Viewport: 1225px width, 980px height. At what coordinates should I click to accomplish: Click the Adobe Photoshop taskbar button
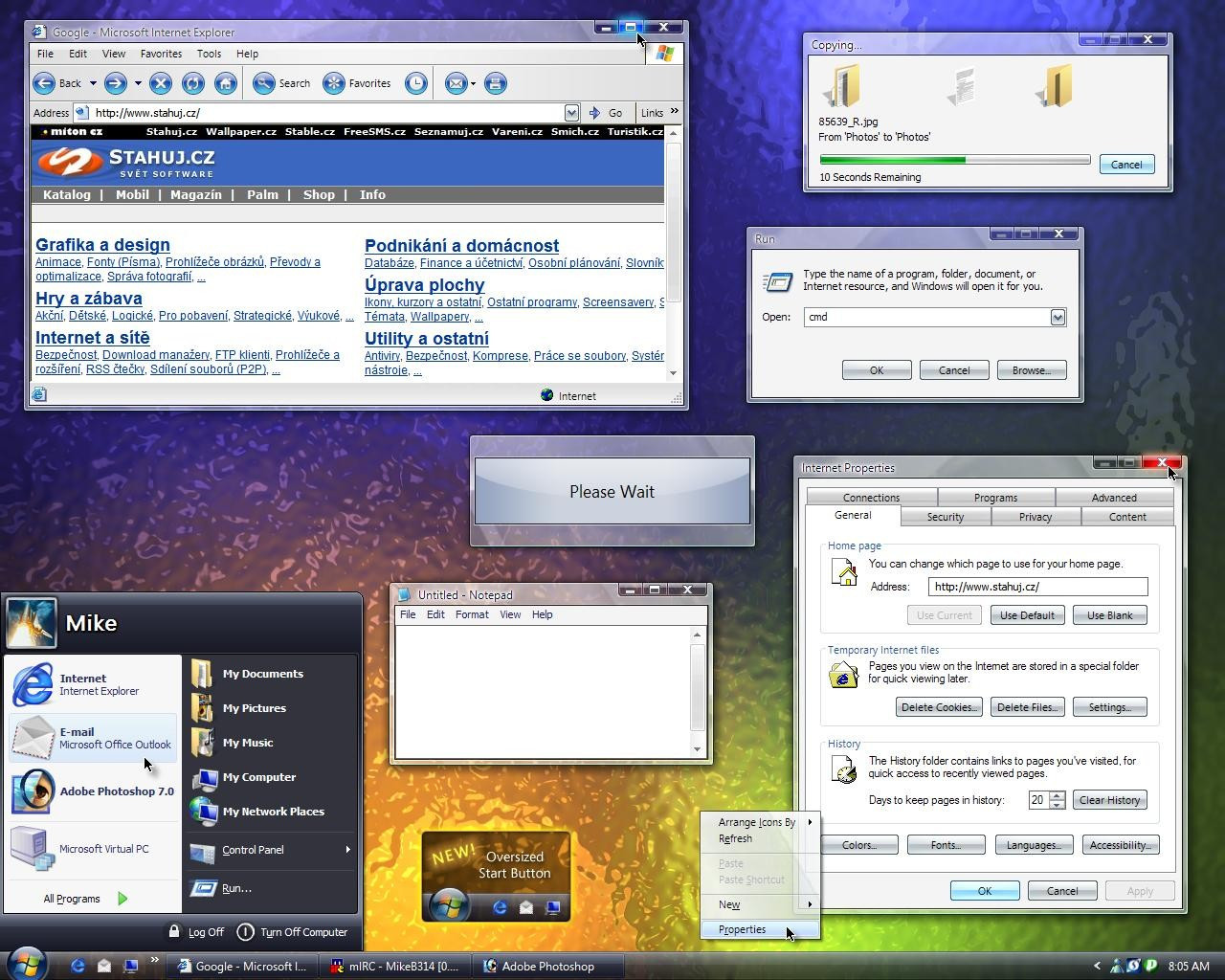548,966
